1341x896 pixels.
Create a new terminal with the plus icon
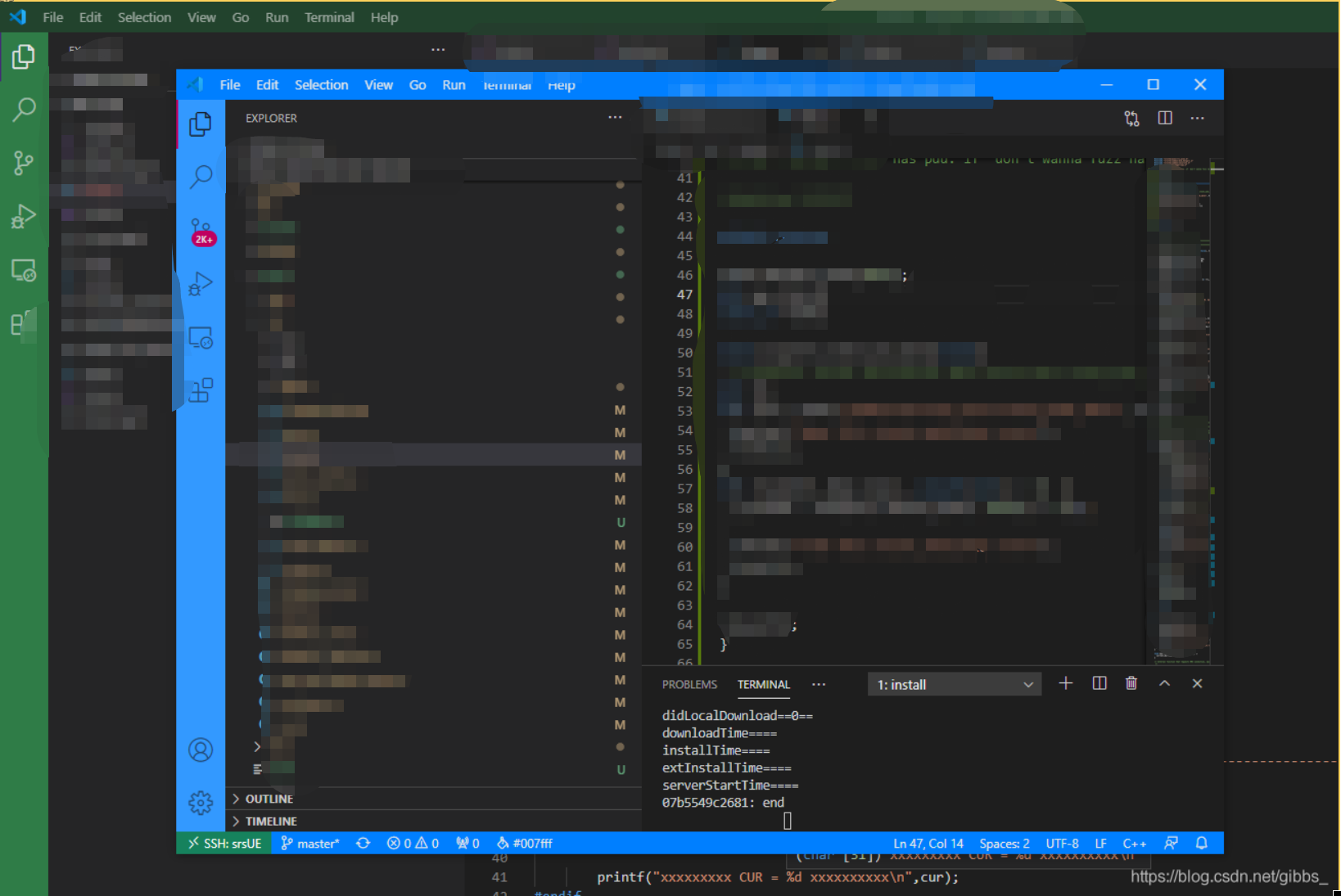click(1065, 683)
